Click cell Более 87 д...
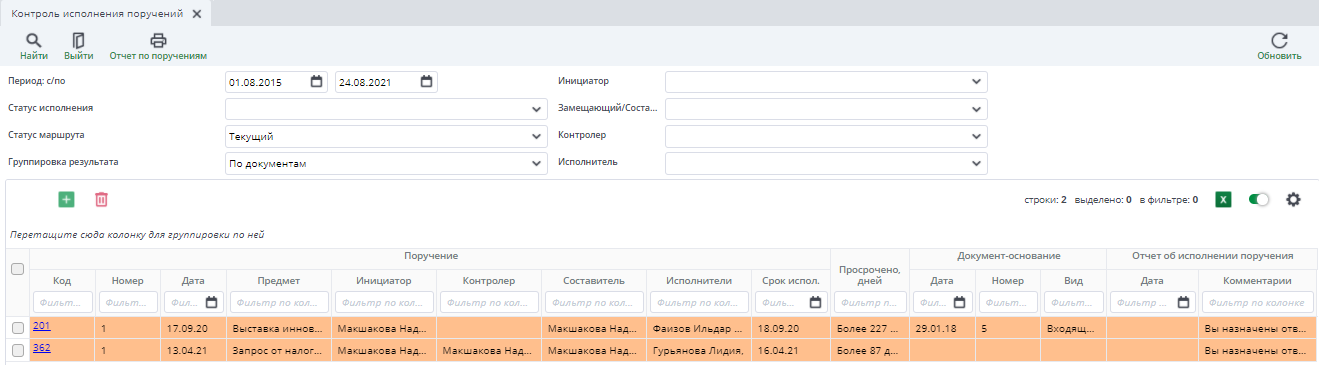 tap(870, 351)
